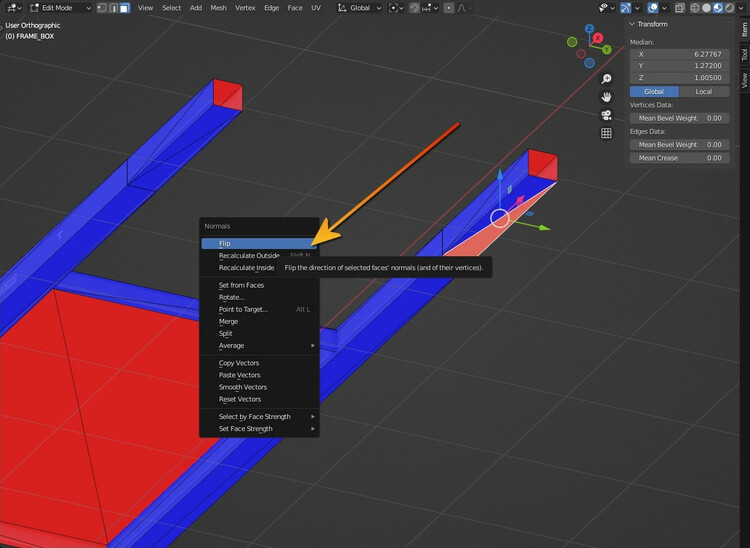Choose Rotate... in Normals menu
The image size is (750, 548).
[259, 297]
